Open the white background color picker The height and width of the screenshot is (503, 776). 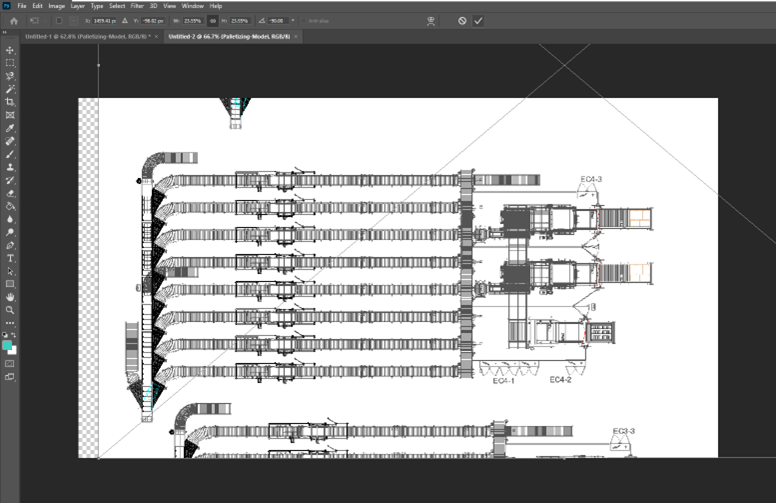pos(13,351)
